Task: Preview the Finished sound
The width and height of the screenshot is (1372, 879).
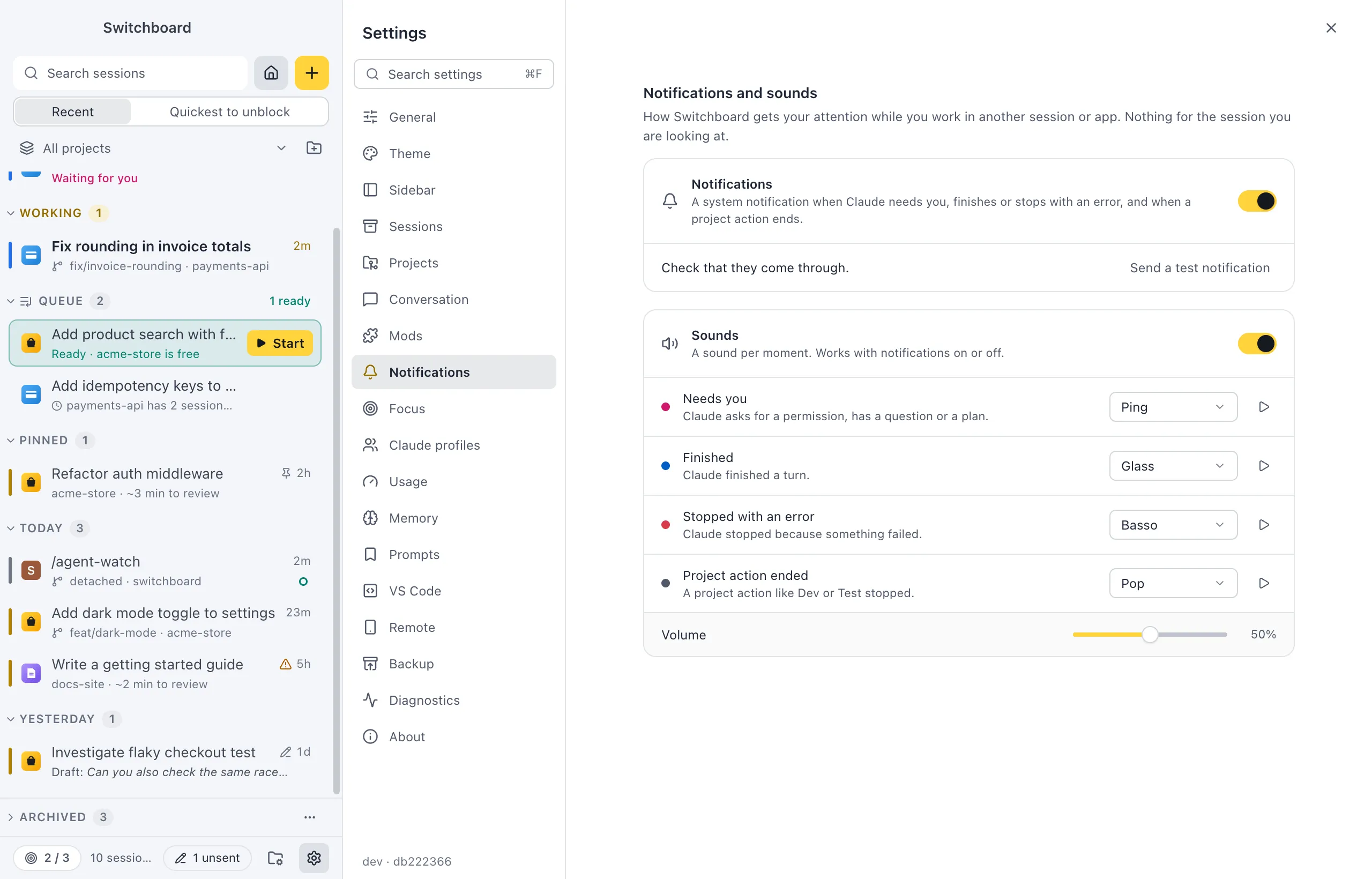Action: coord(1264,466)
